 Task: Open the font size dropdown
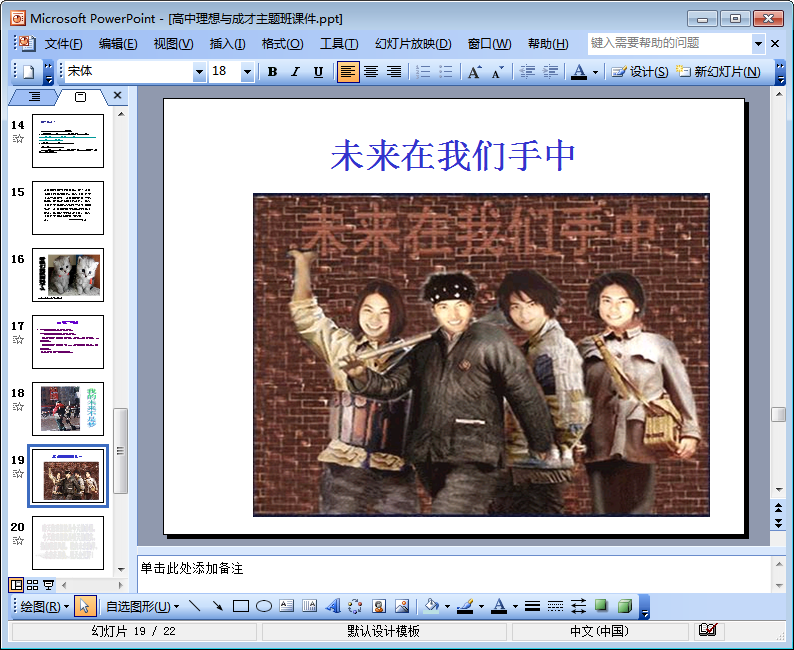coord(247,72)
